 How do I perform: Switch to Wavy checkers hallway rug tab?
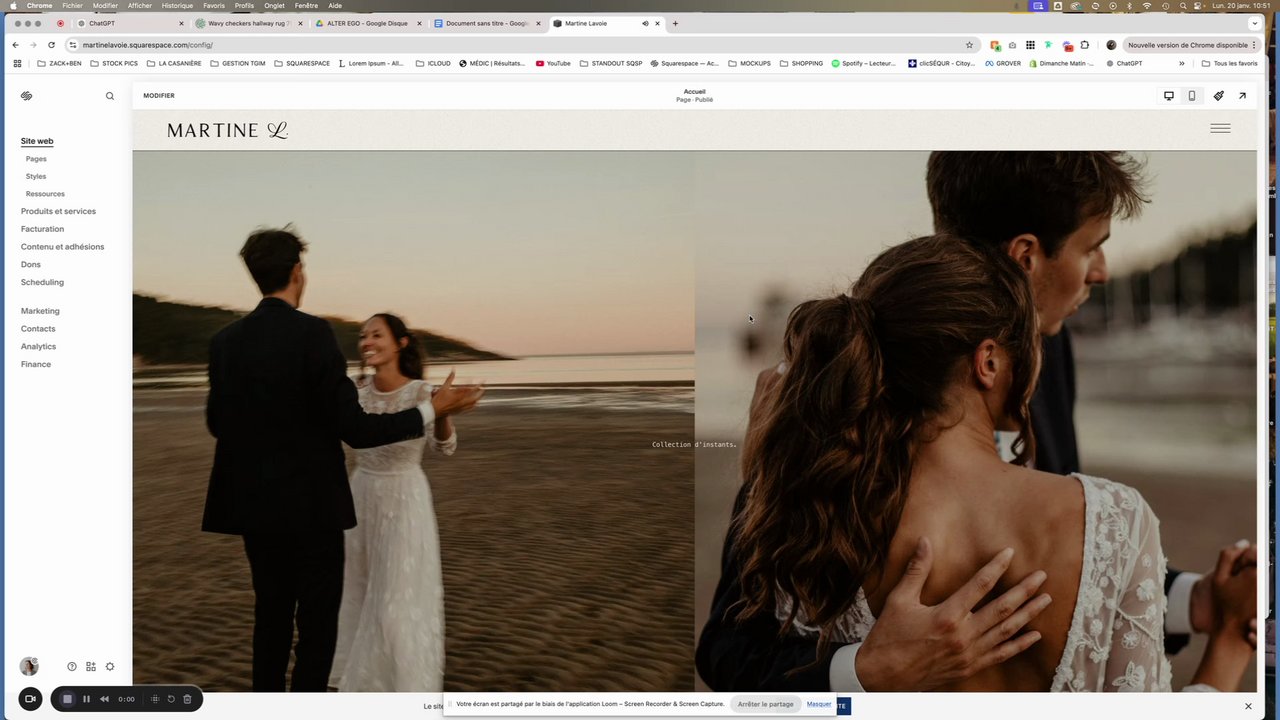(x=249, y=23)
